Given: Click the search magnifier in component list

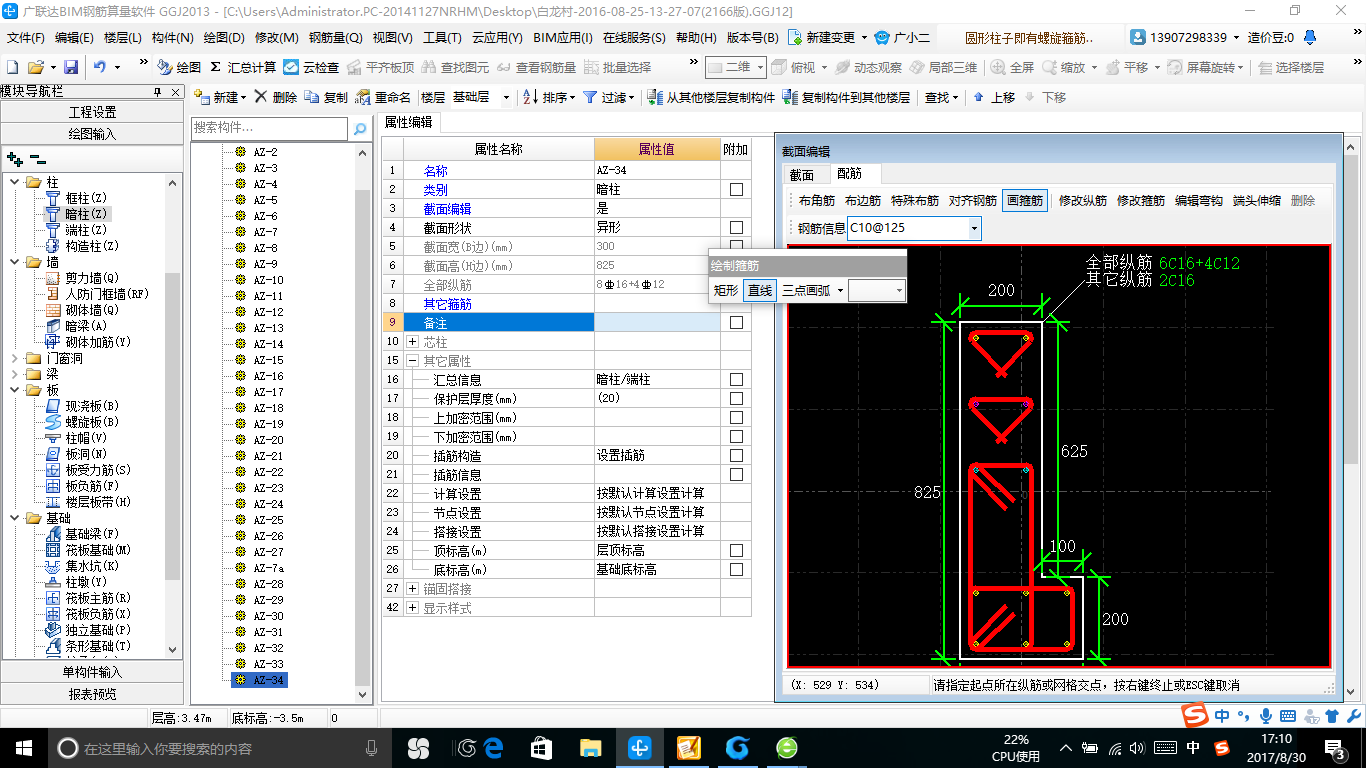Looking at the screenshot, I should point(360,129).
